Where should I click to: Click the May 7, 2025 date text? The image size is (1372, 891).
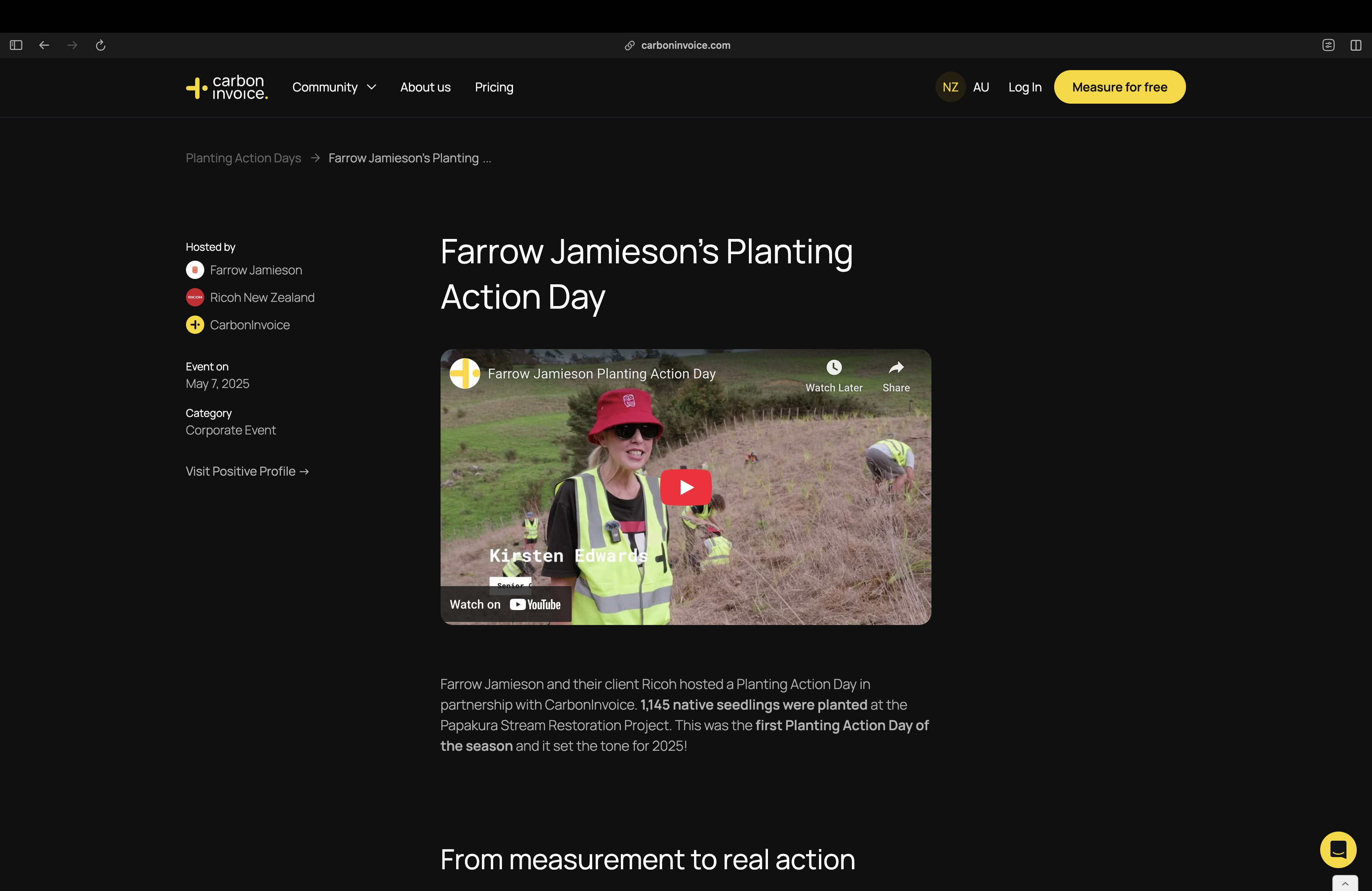[x=217, y=384]
